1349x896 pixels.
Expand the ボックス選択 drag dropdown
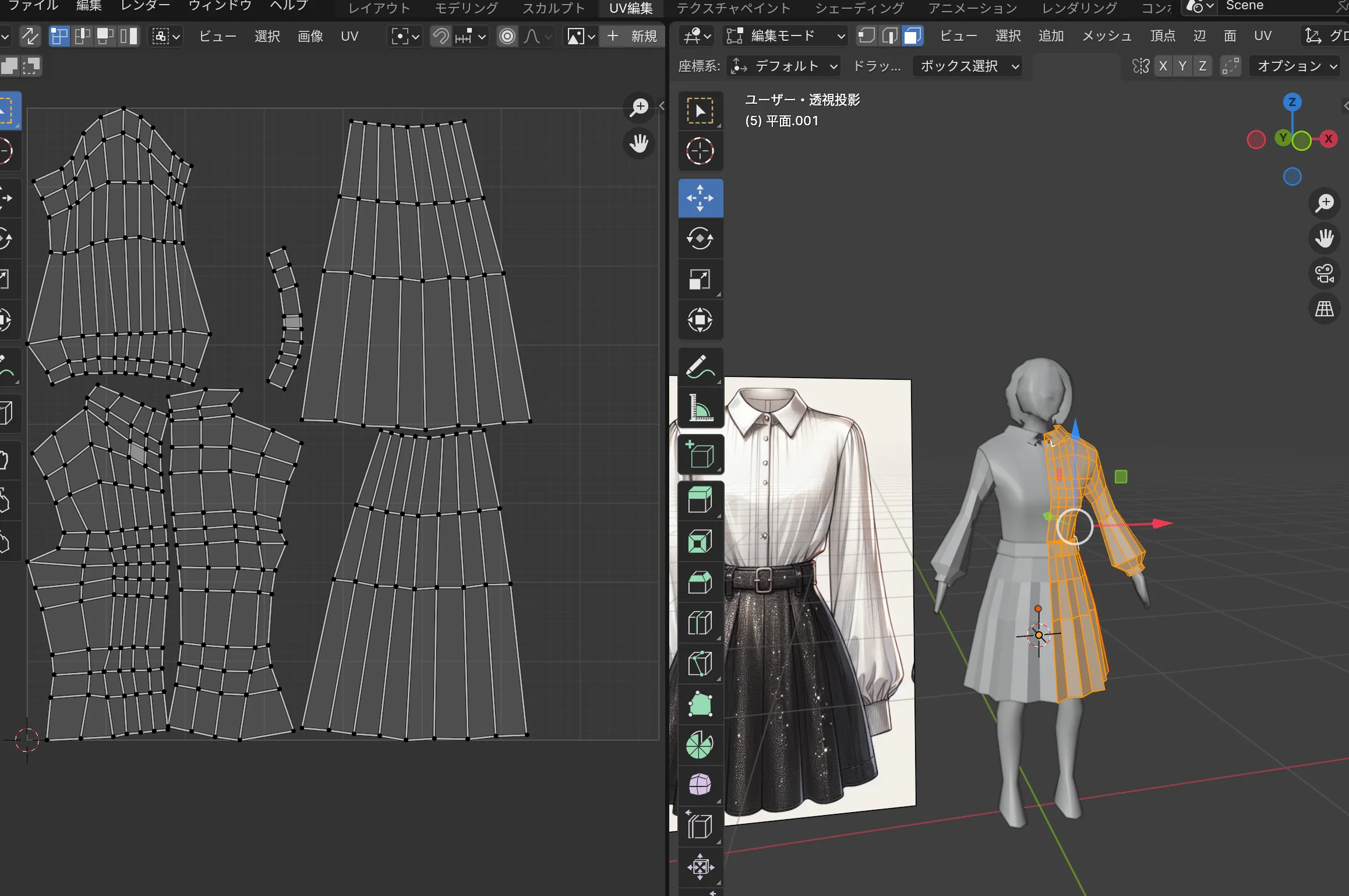967,66
